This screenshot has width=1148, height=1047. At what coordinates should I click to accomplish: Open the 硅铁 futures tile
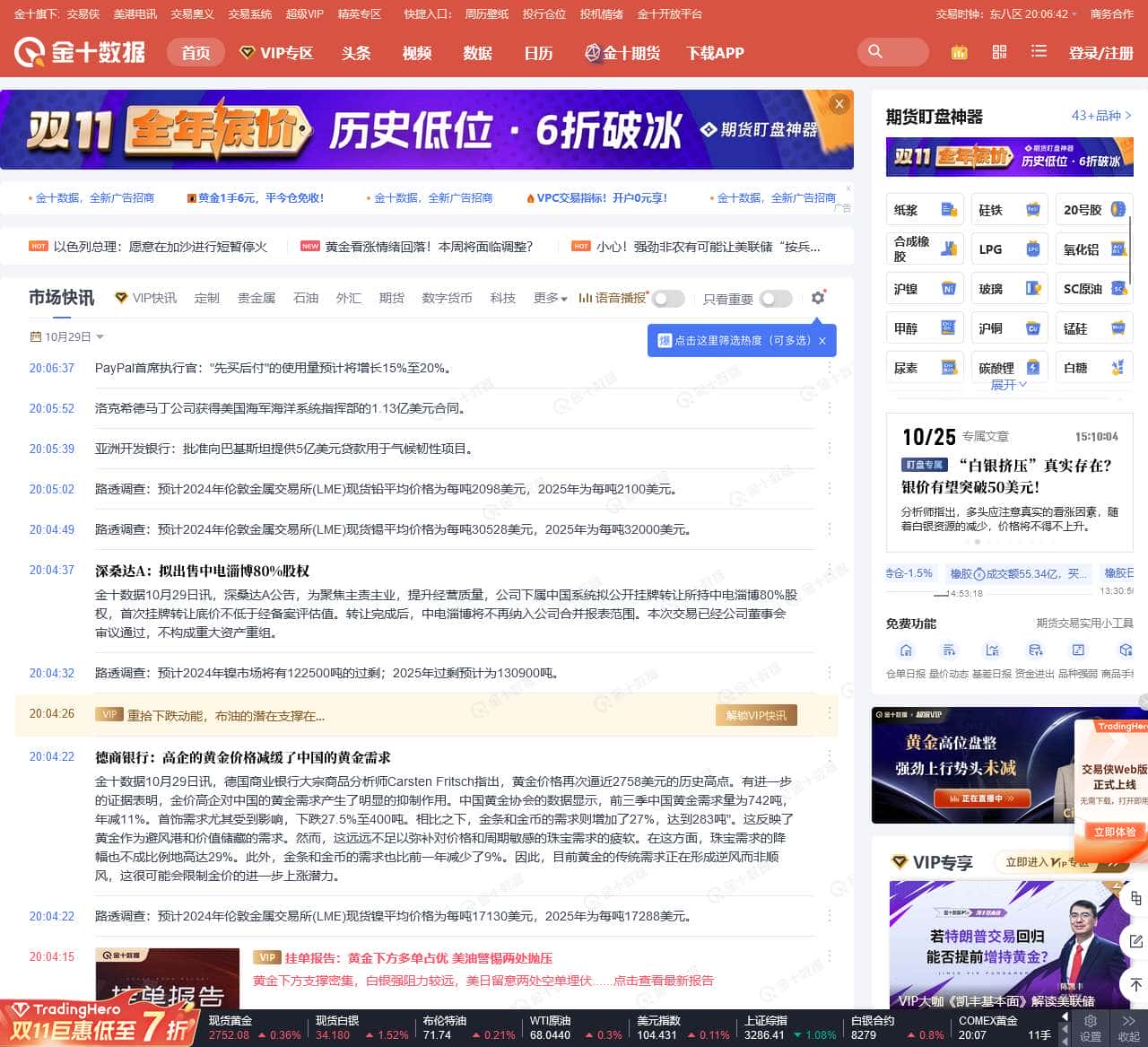(x=1009, y=210)
